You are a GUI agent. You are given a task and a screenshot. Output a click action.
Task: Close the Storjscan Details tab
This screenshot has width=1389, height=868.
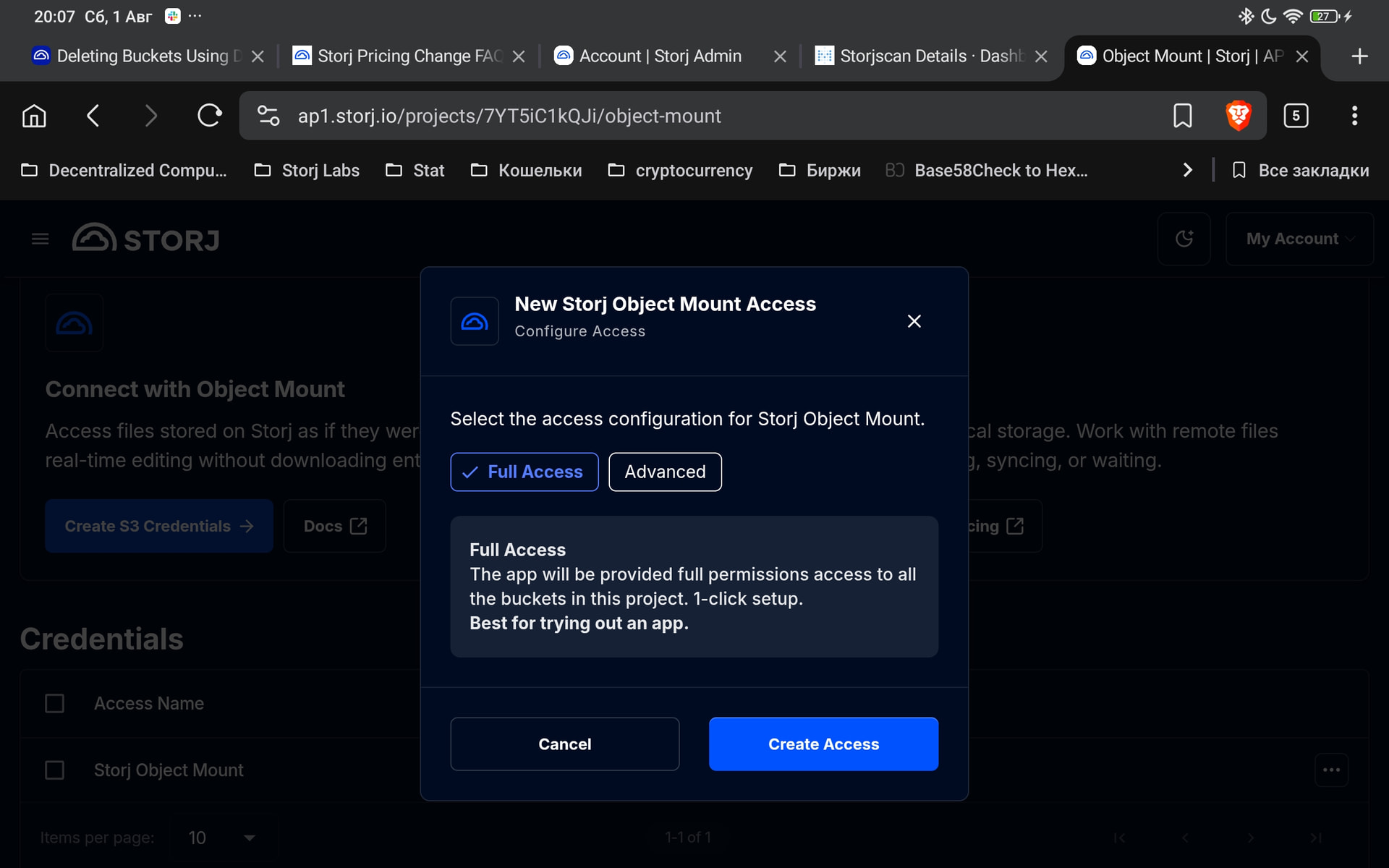(1041, 56)
